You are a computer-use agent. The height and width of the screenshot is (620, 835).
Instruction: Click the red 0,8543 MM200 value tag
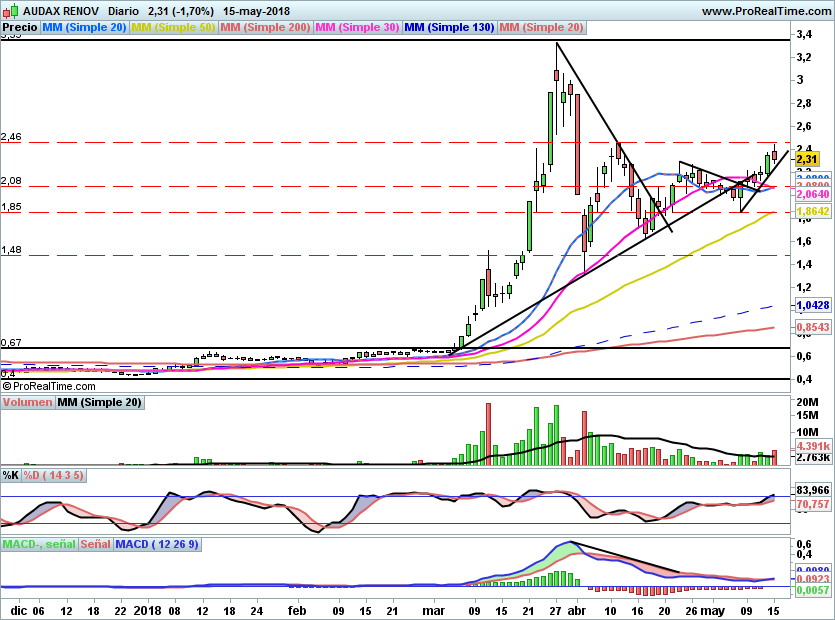pos(813,327)
